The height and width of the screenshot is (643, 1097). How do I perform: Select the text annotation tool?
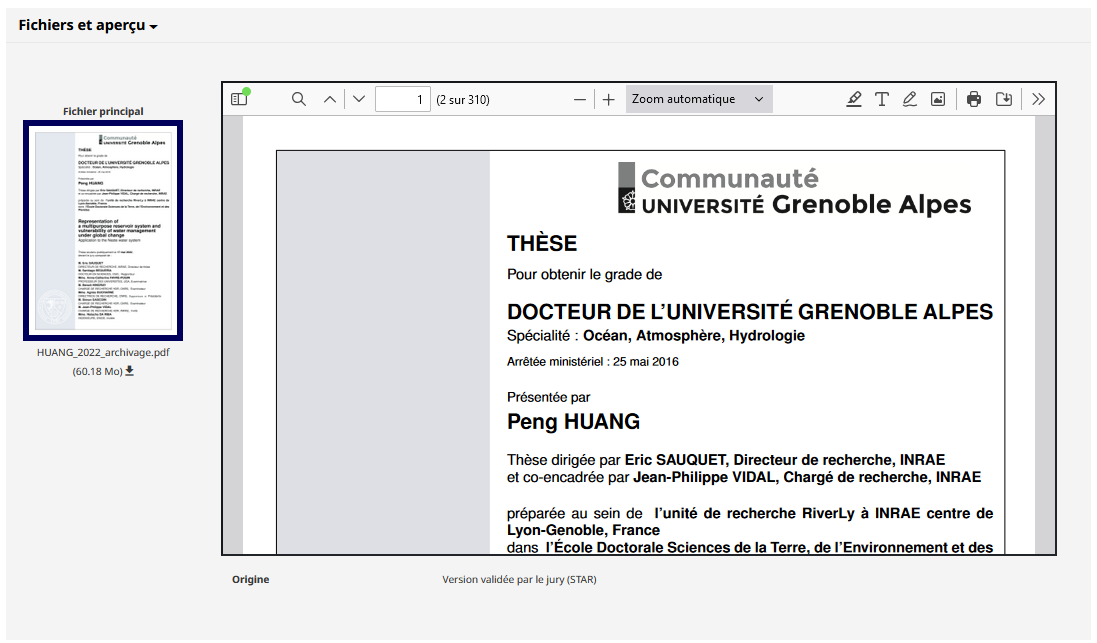(882, 99)
